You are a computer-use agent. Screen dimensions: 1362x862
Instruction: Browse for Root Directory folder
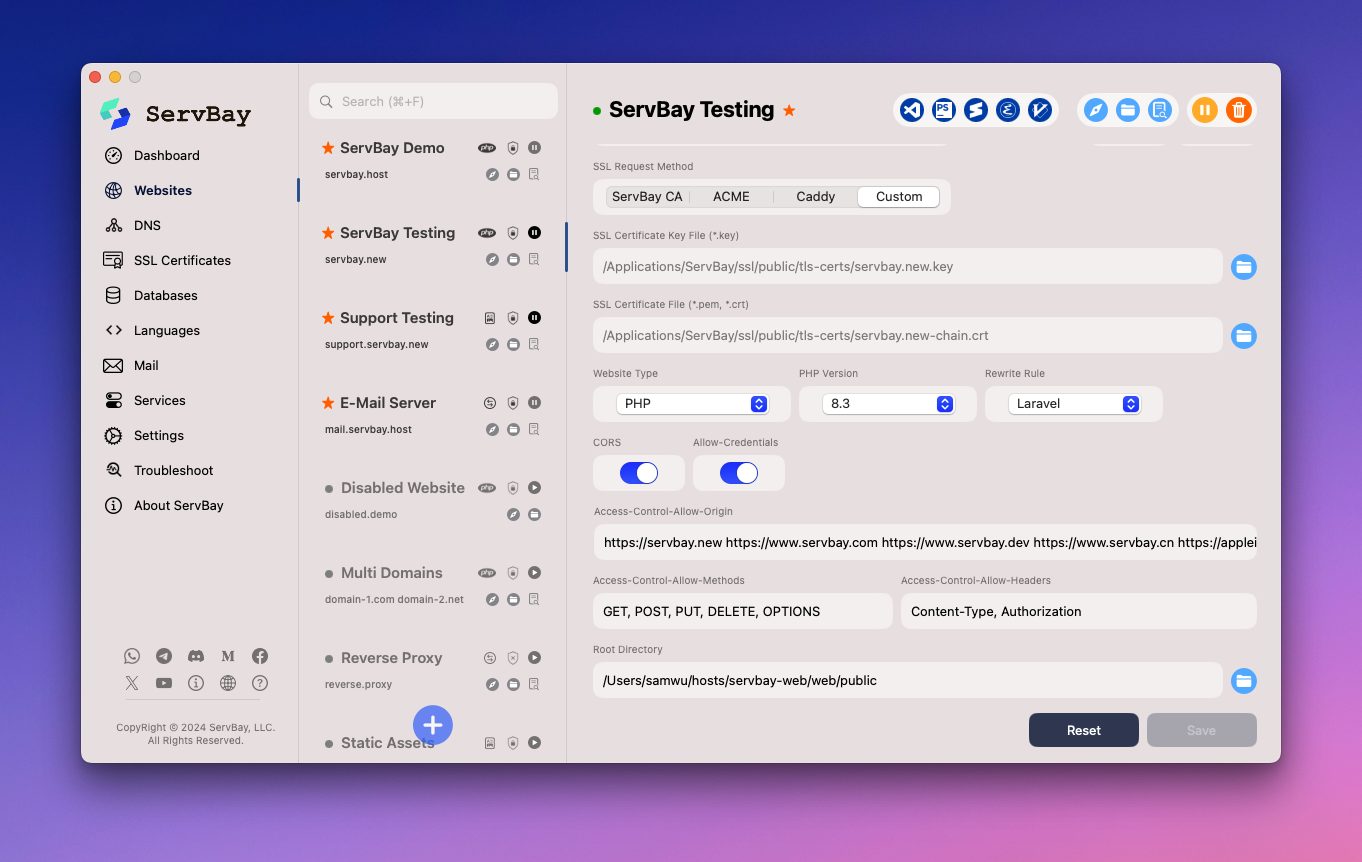1243,681
